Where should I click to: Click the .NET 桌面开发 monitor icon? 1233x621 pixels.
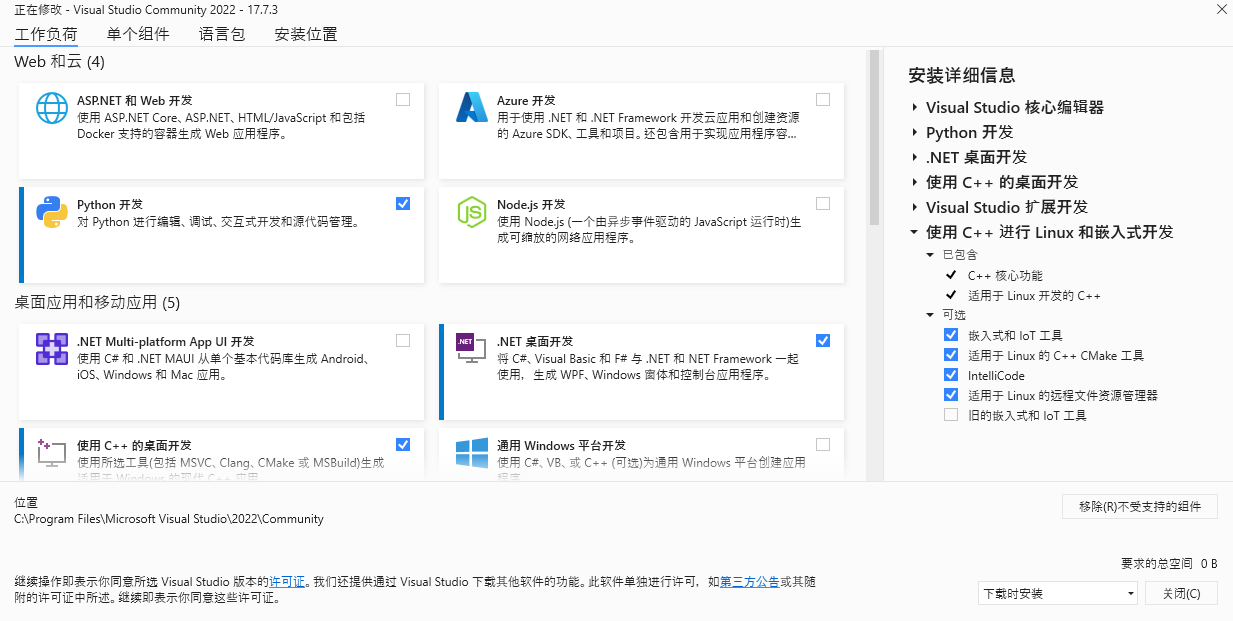[x=472, y=348]
